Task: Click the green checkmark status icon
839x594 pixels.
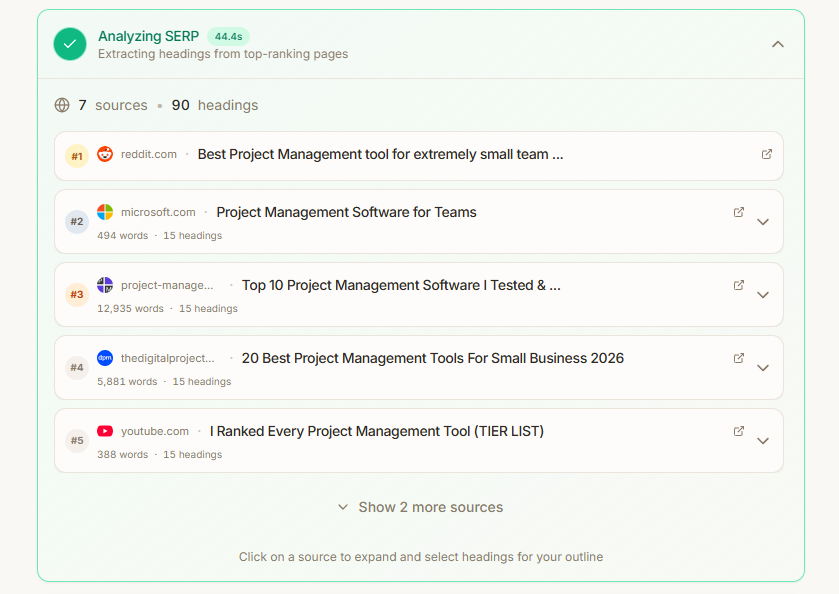Action: coord(69,44)
